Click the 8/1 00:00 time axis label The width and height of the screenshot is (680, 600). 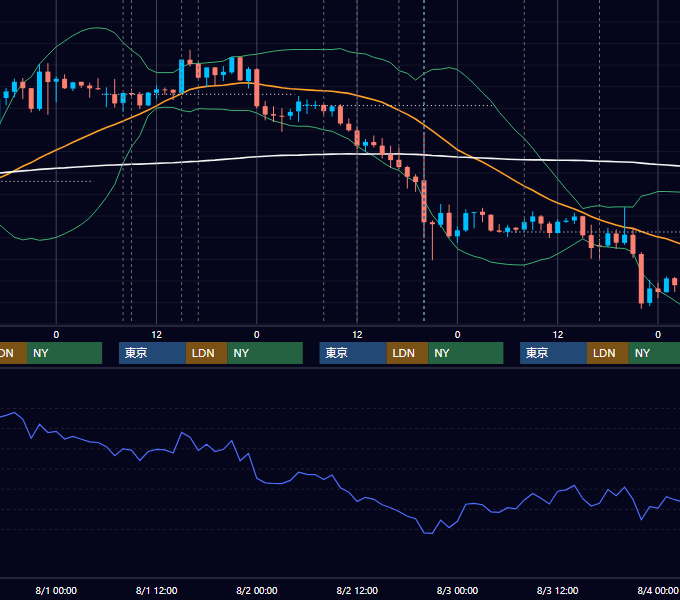point(56,590)
